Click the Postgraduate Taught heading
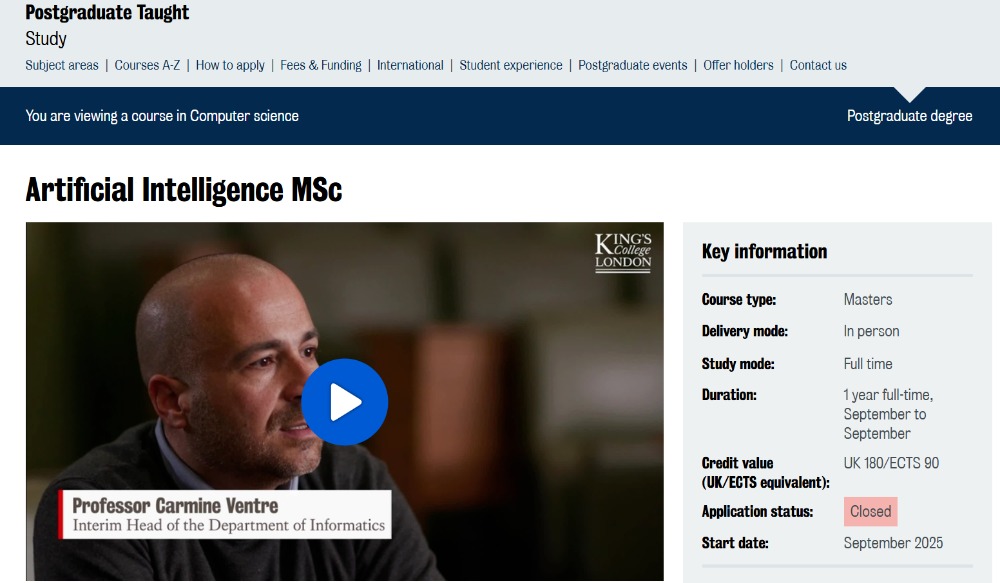This screenshot has height=583, width=1000. 107,12
